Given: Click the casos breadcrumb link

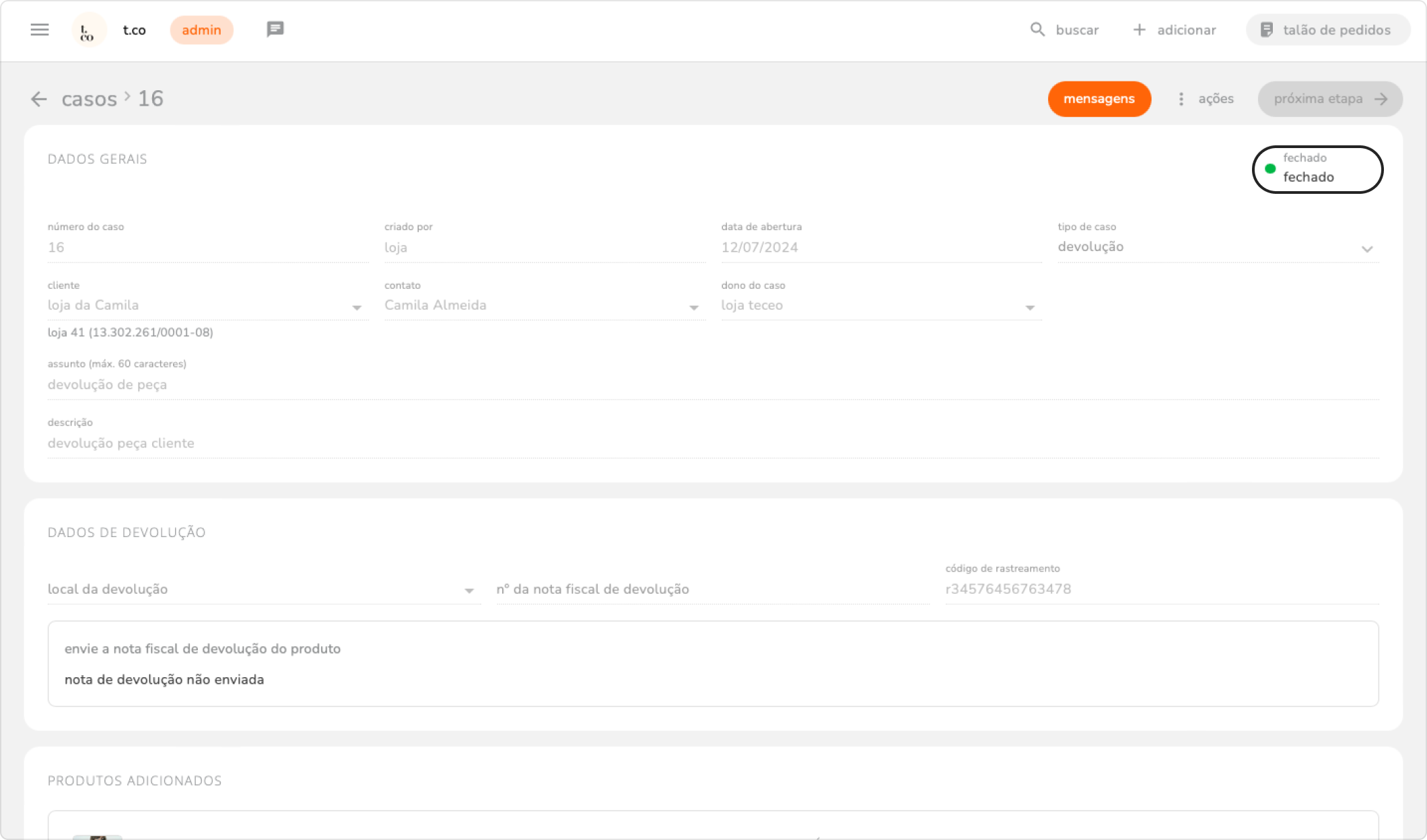Looking at the screenshot, I should click(90, 99).
